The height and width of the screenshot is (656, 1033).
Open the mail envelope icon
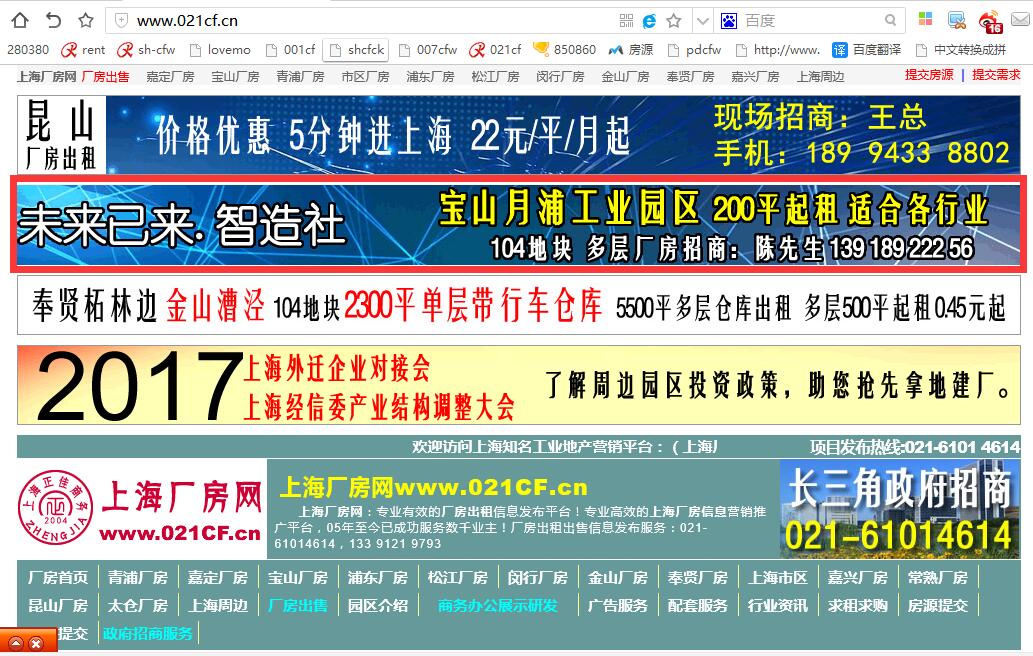tap(1020, 20)
